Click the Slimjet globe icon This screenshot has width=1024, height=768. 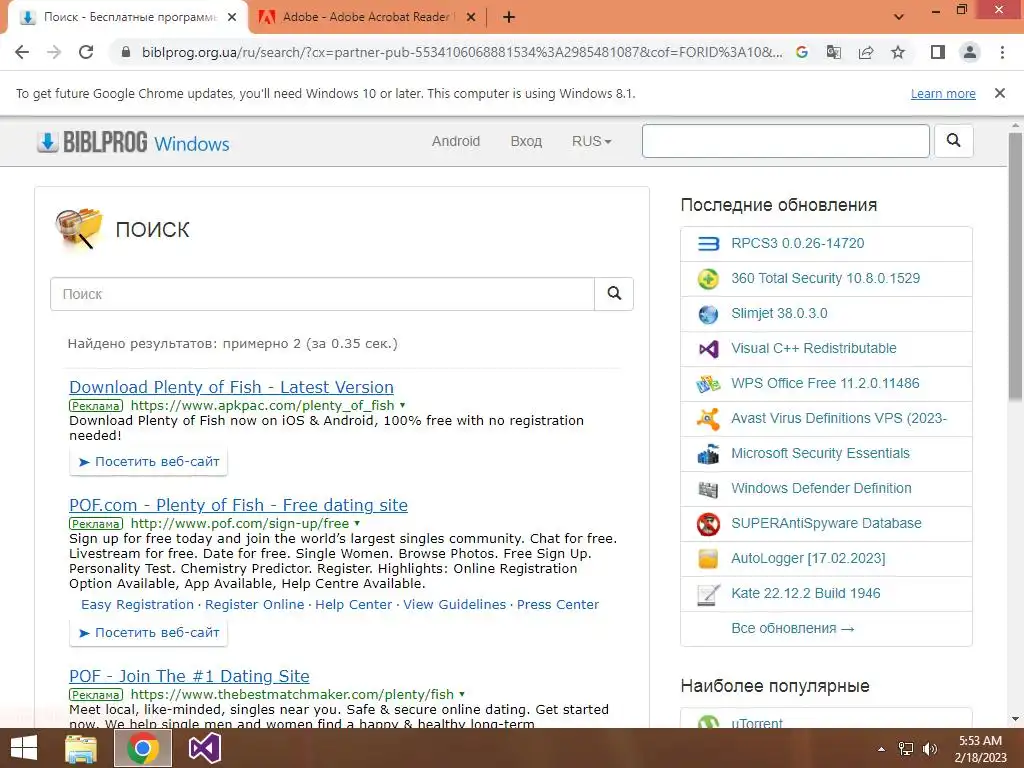[x=708, y=314]
